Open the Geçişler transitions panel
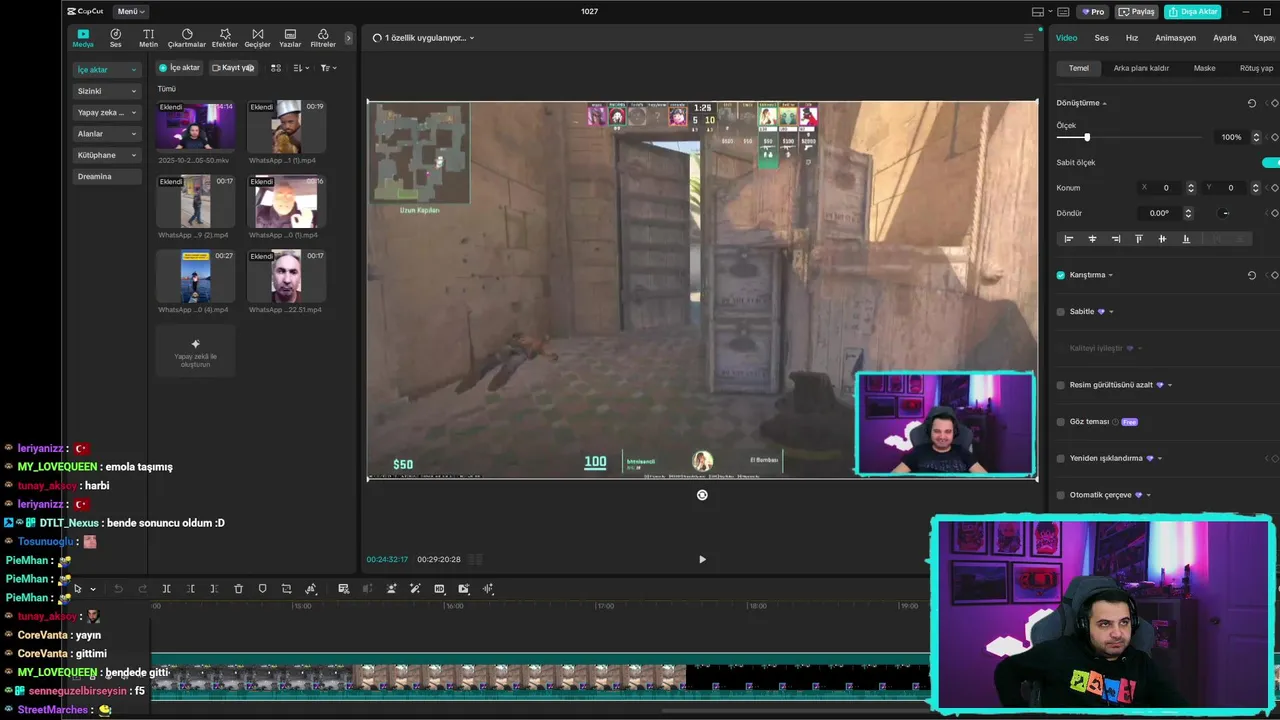This screenshot has height=720, width=1280. [x=257, y=38]
